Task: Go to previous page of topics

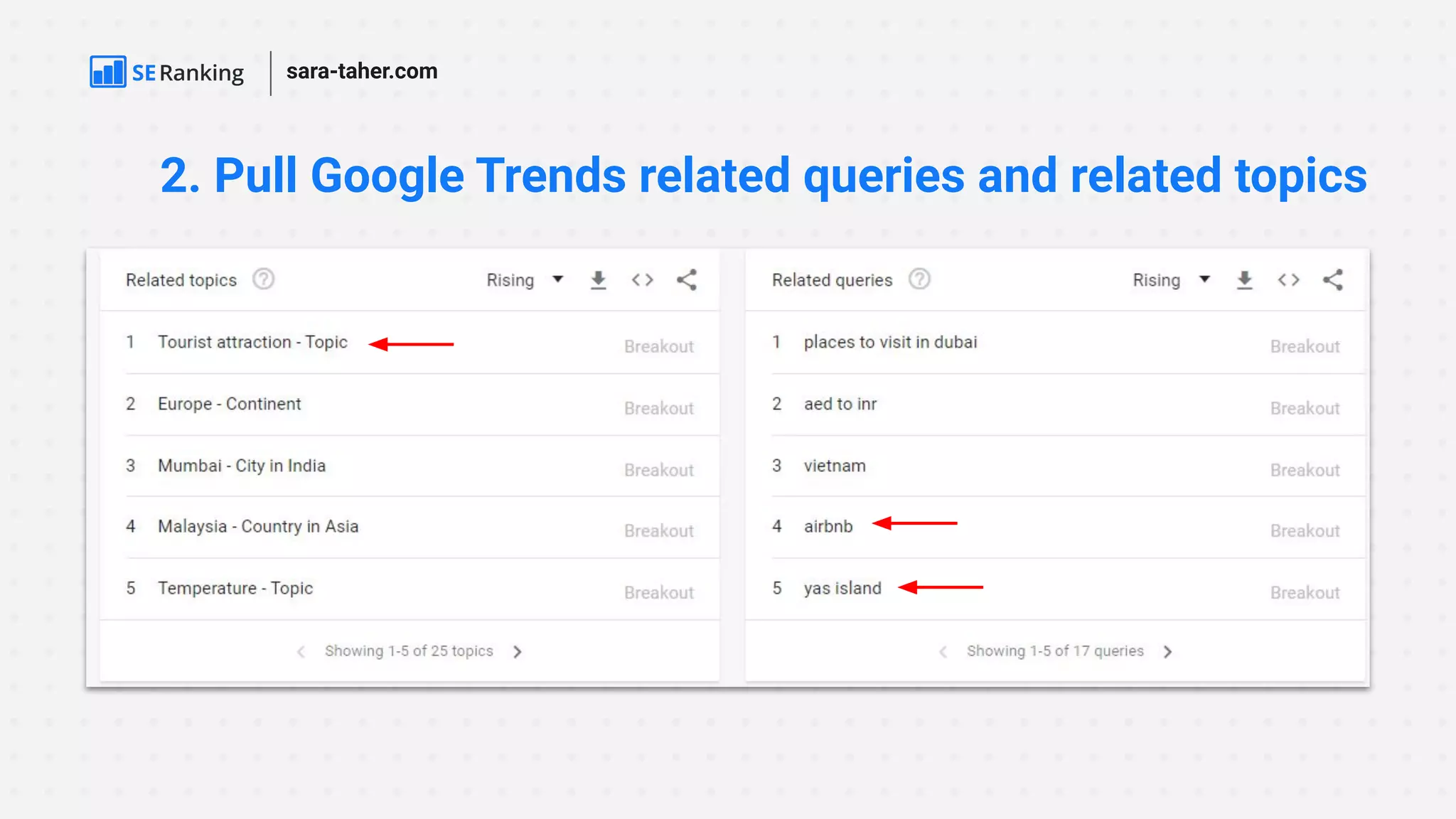Action: pos(301,652)
